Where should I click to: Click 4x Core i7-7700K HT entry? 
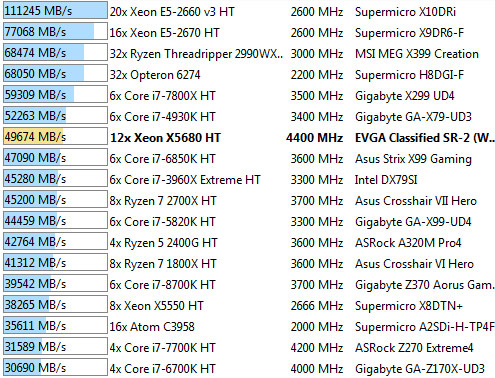(162, 348)
